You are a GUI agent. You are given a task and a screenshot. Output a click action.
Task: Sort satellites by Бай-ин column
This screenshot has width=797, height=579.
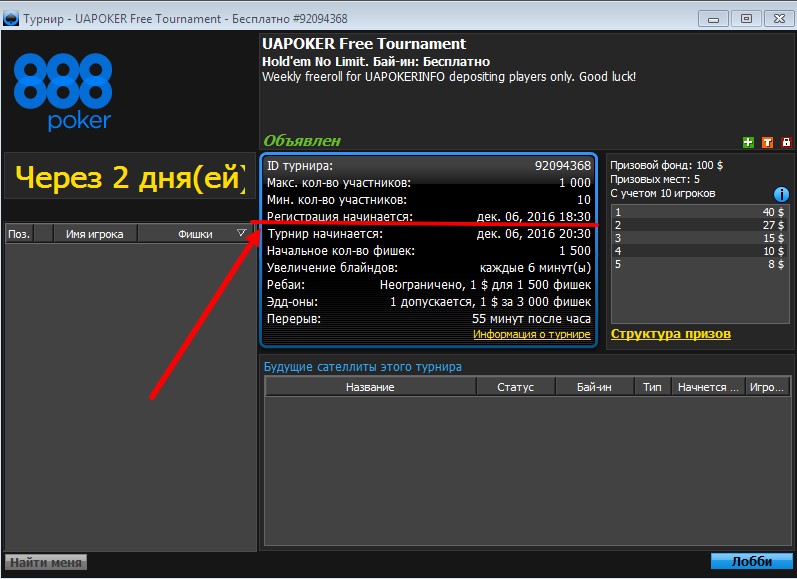click(x=594, y=387)
